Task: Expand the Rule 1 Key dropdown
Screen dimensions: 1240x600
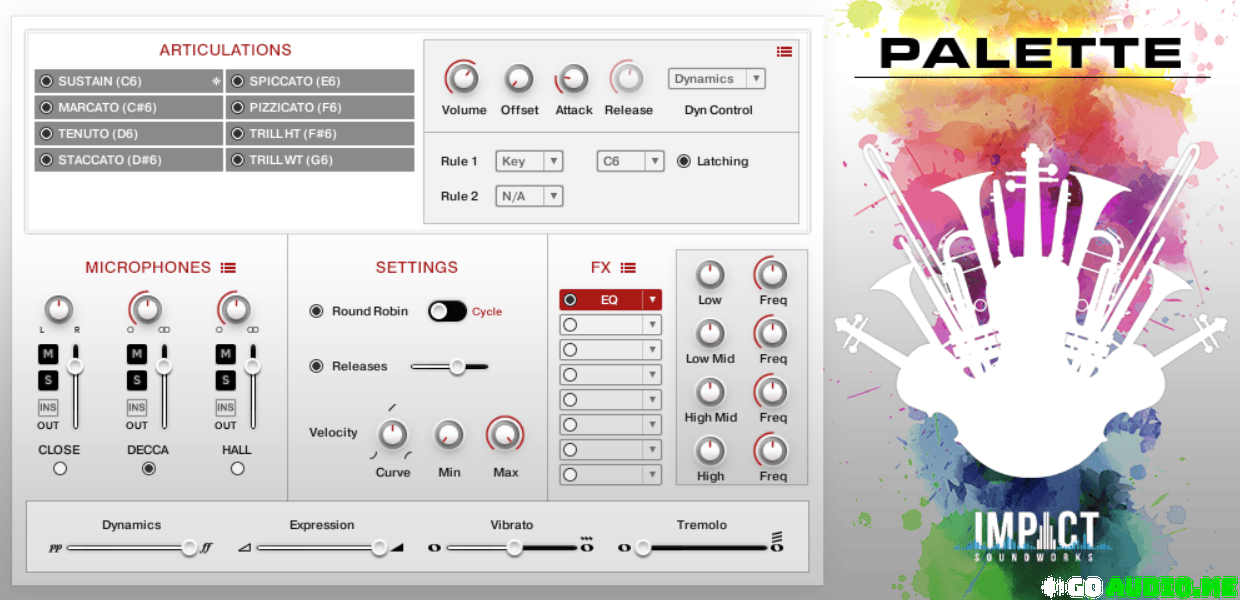Action: 529,161
